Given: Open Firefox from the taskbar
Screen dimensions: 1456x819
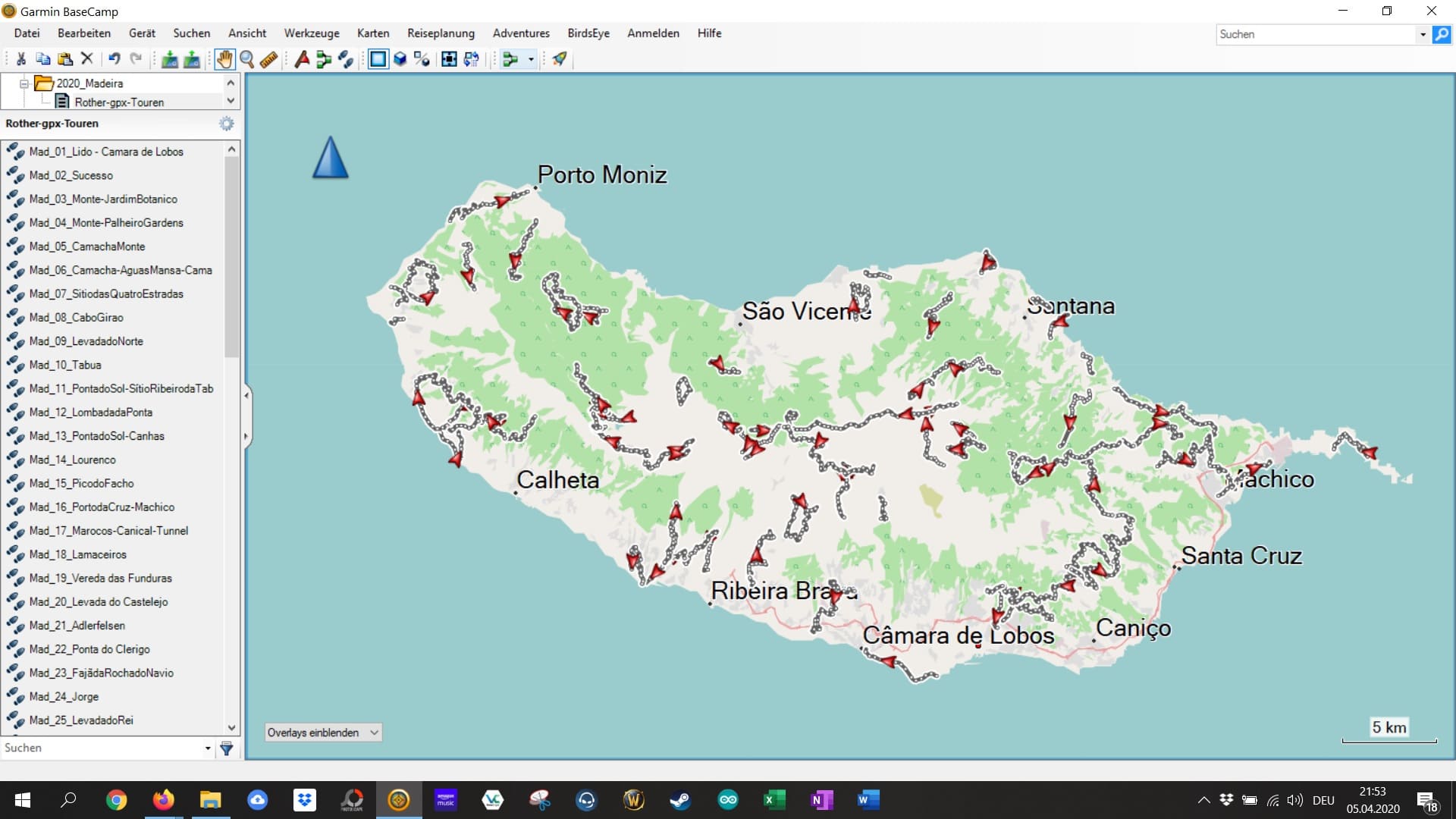Looking at the screenshot, I should coord(163,800).
